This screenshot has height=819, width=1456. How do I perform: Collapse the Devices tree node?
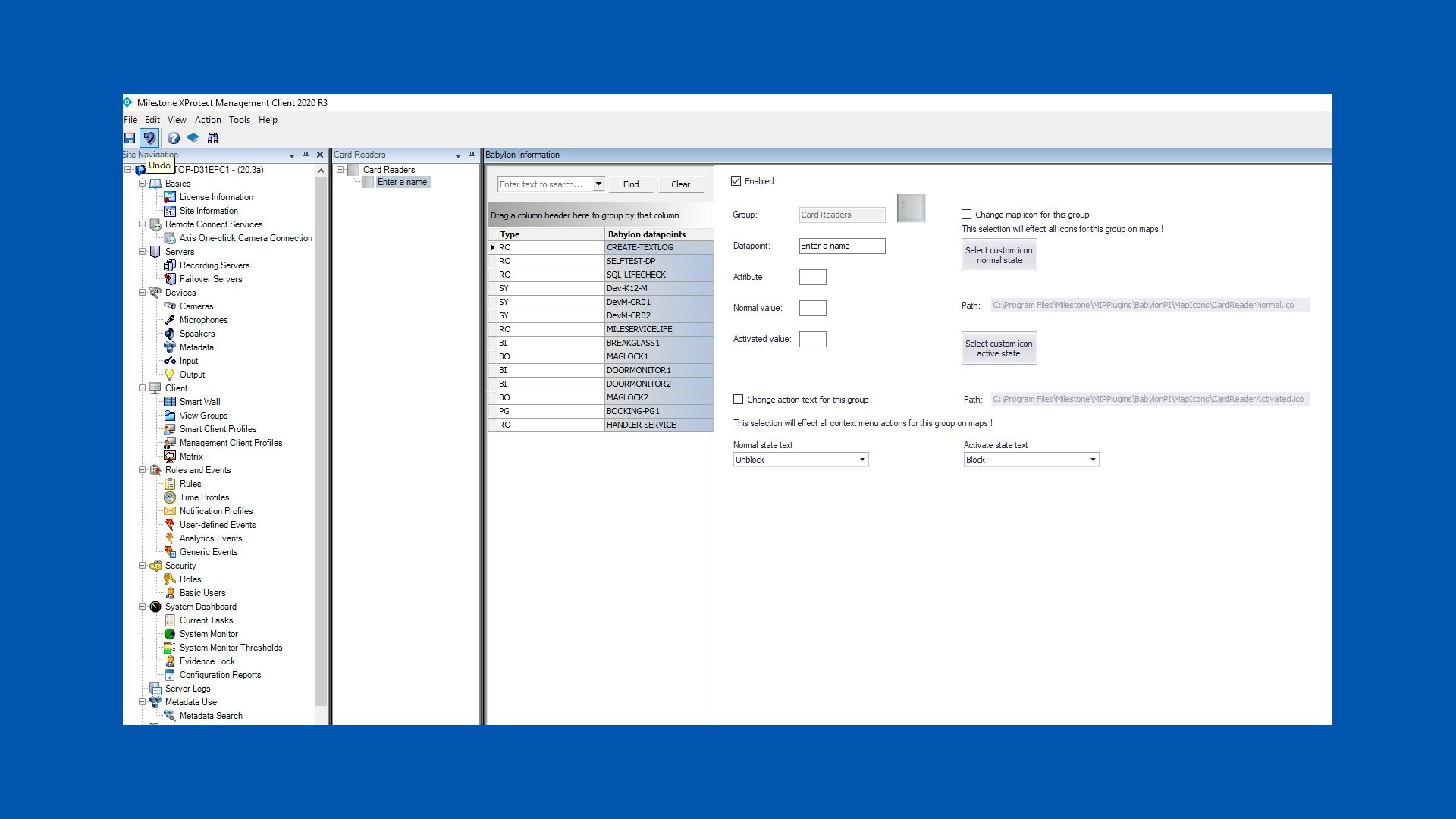click(x=142, y=293)
